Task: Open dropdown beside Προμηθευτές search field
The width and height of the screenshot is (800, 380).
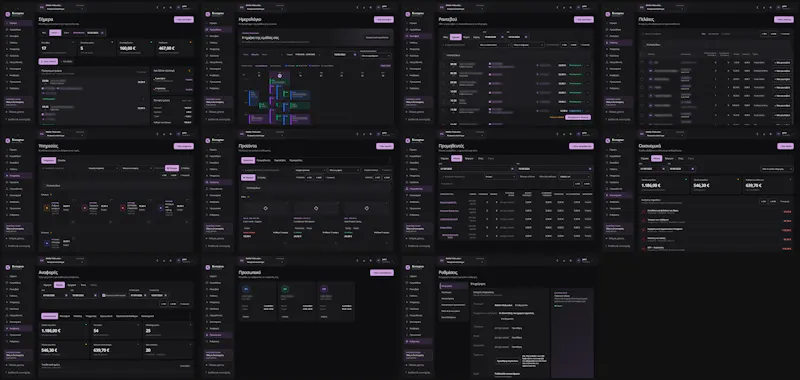Action: click(x=501, y=176)
